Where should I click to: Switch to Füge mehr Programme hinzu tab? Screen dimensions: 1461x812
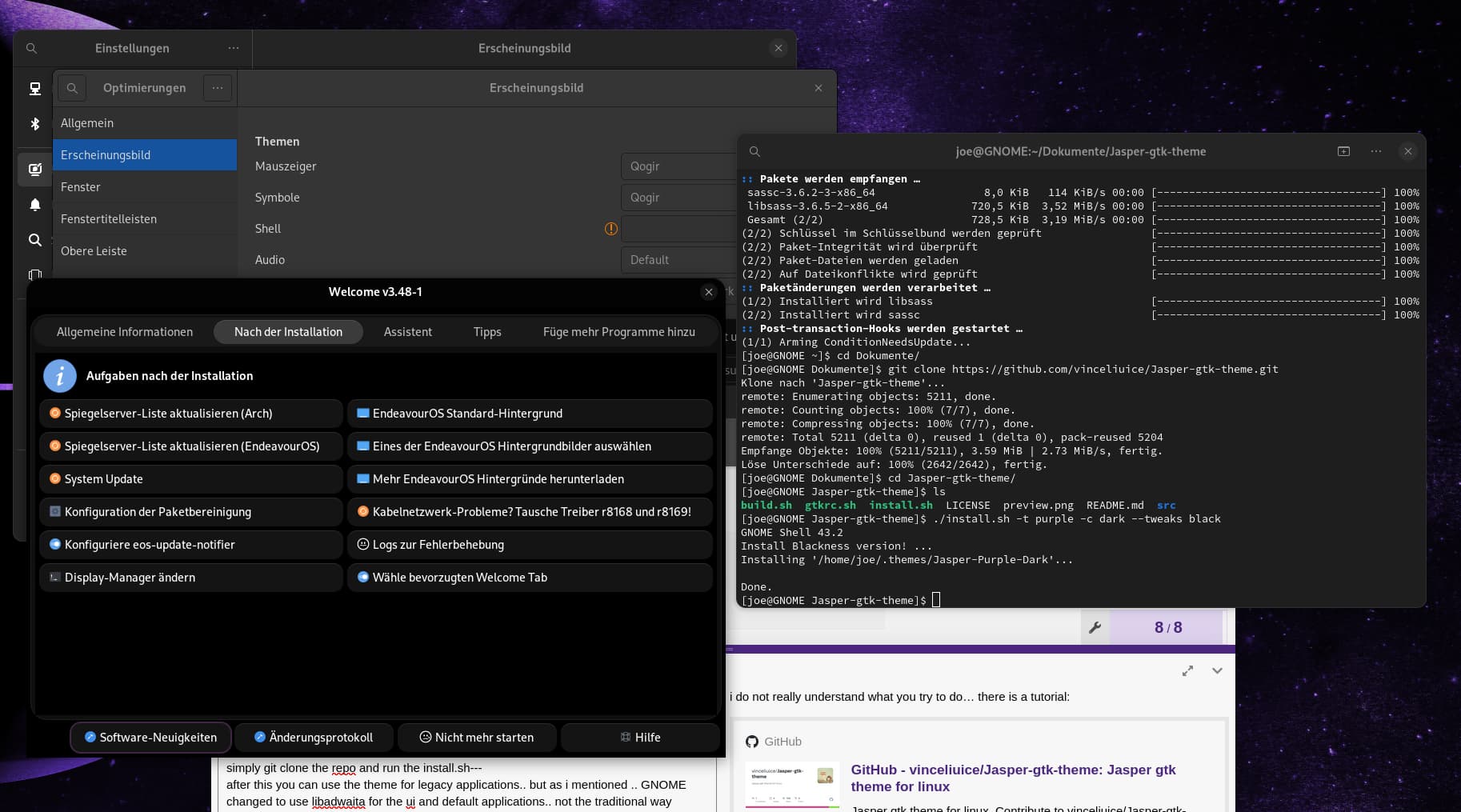click(x=618, y=332)
